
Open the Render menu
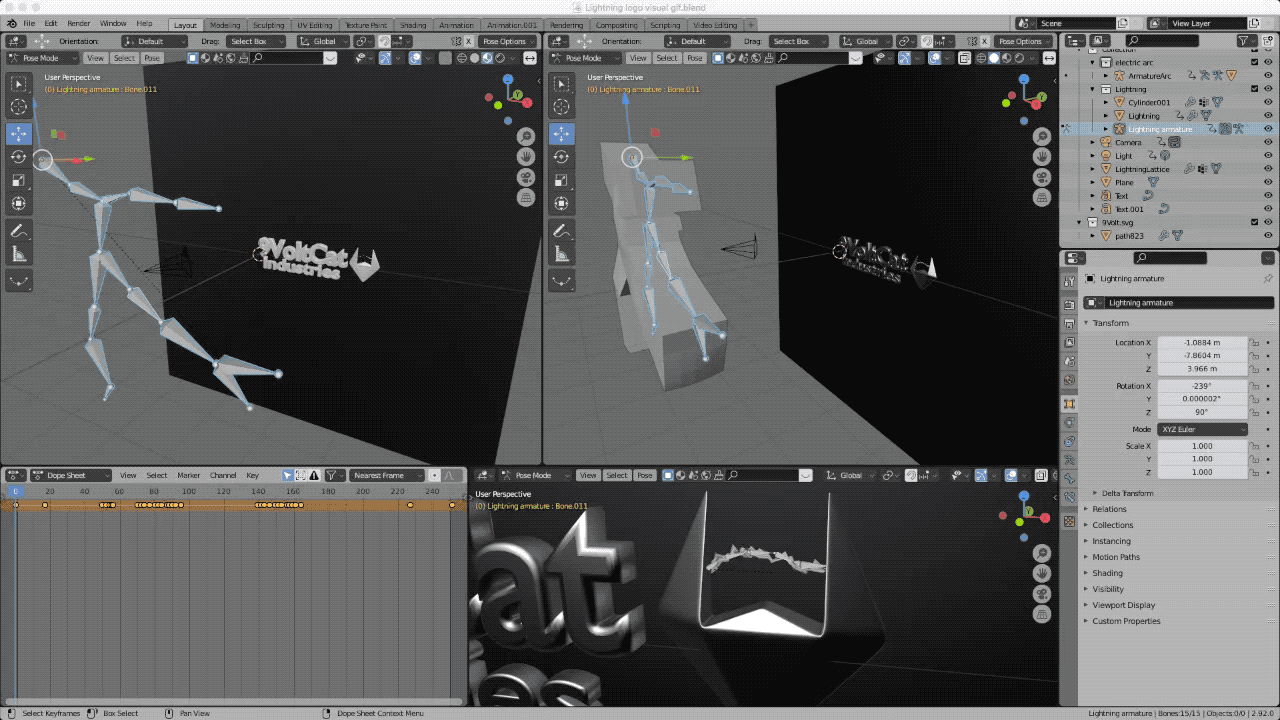(79, 23)
